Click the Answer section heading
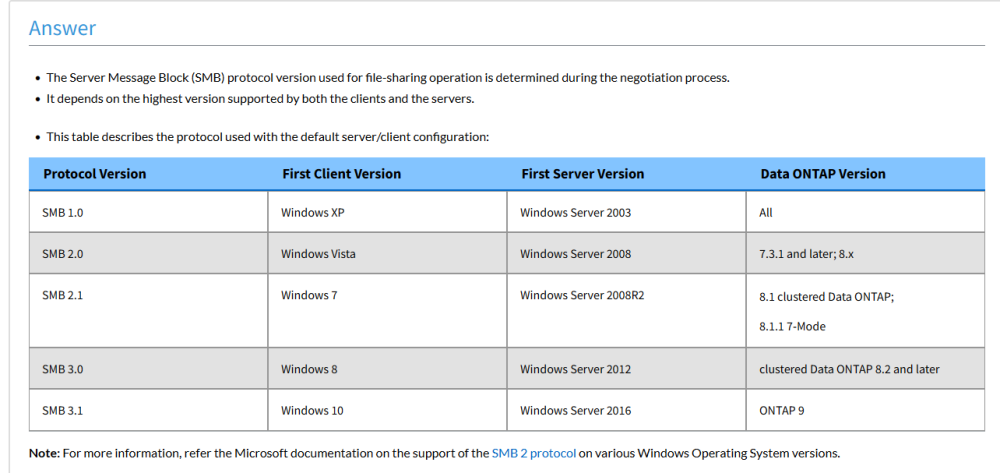The image size is (1000, 473). pyautogui.click(x=62, y=28)
